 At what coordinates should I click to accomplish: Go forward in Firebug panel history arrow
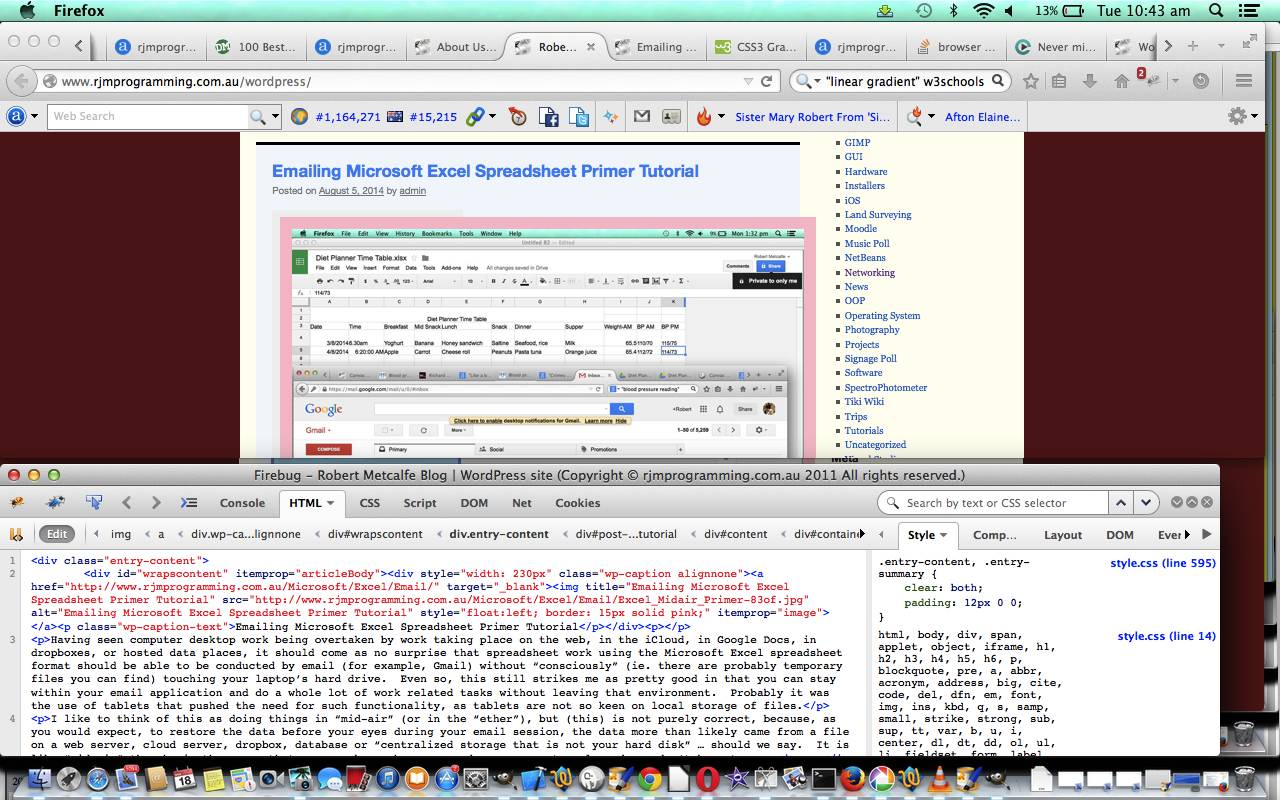pos(156,503)
